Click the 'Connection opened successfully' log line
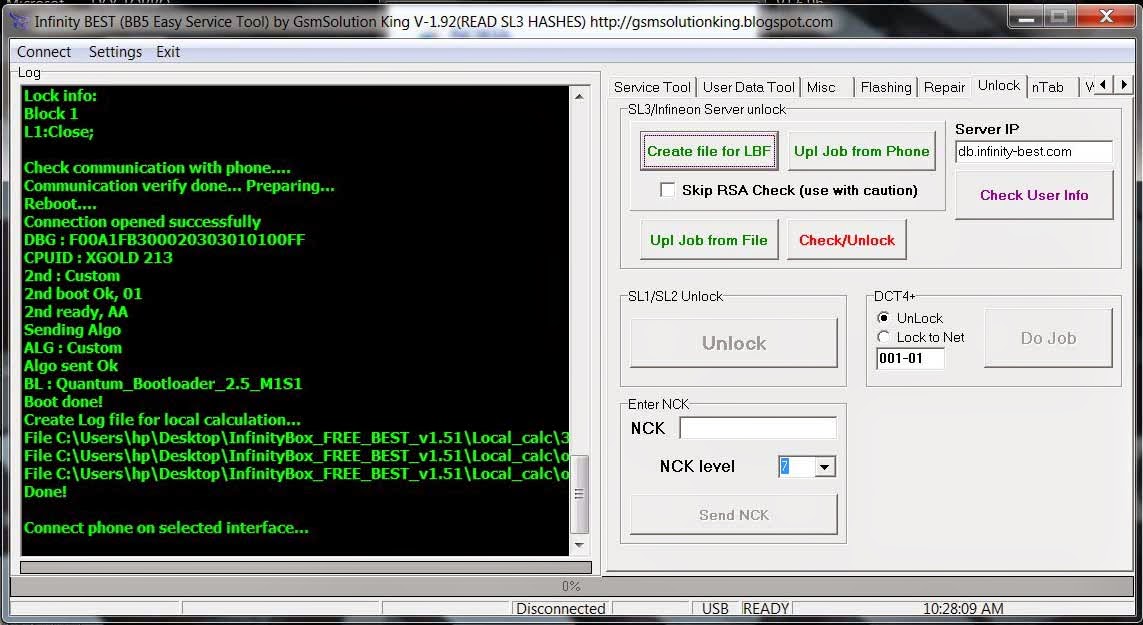Screen dimensions: 1143x625 [x=142, y=222]
